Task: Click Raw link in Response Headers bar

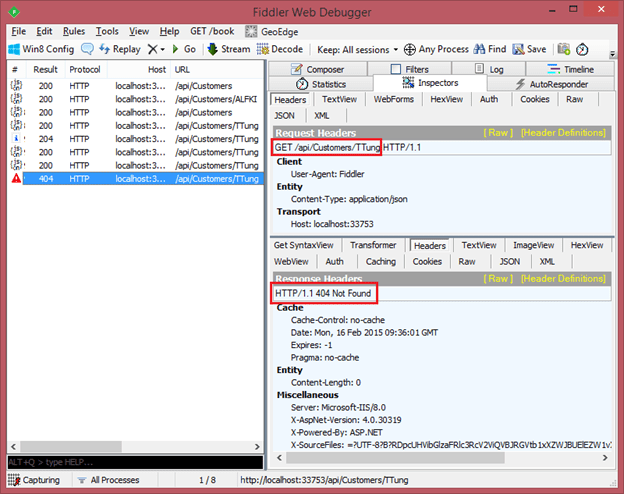Action: click(x=498, y=278)
